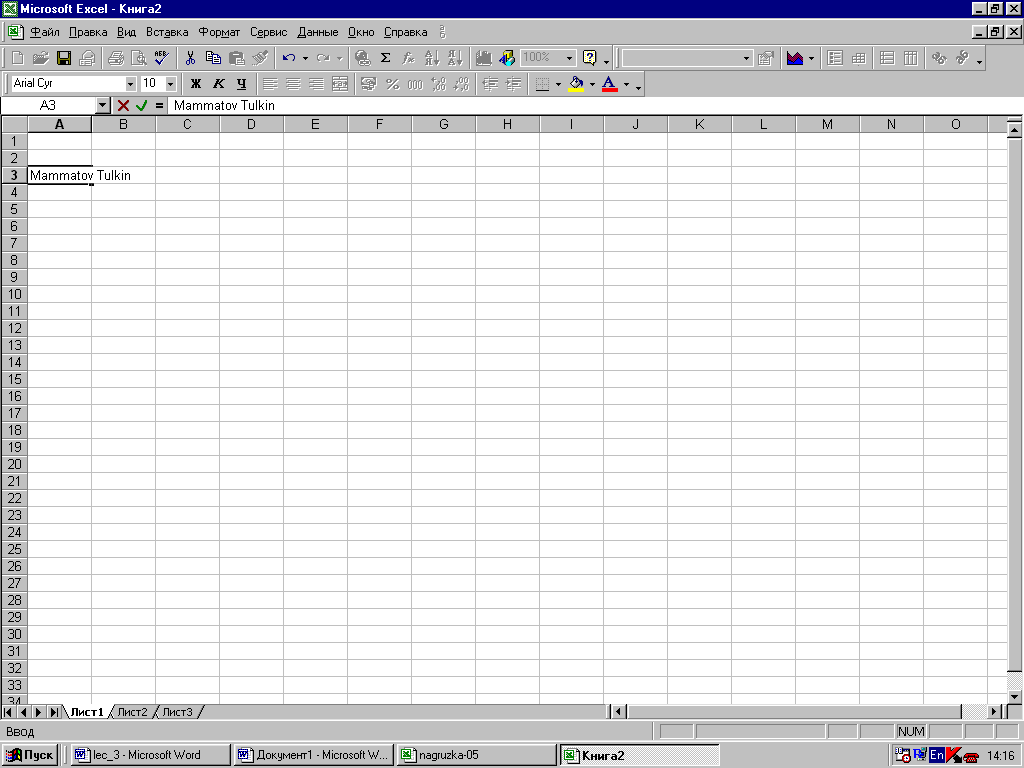The width and height of the screenshot is (1024, 768).
Task: Open the 100% zoom dropdown
Action: click(569, 58)
